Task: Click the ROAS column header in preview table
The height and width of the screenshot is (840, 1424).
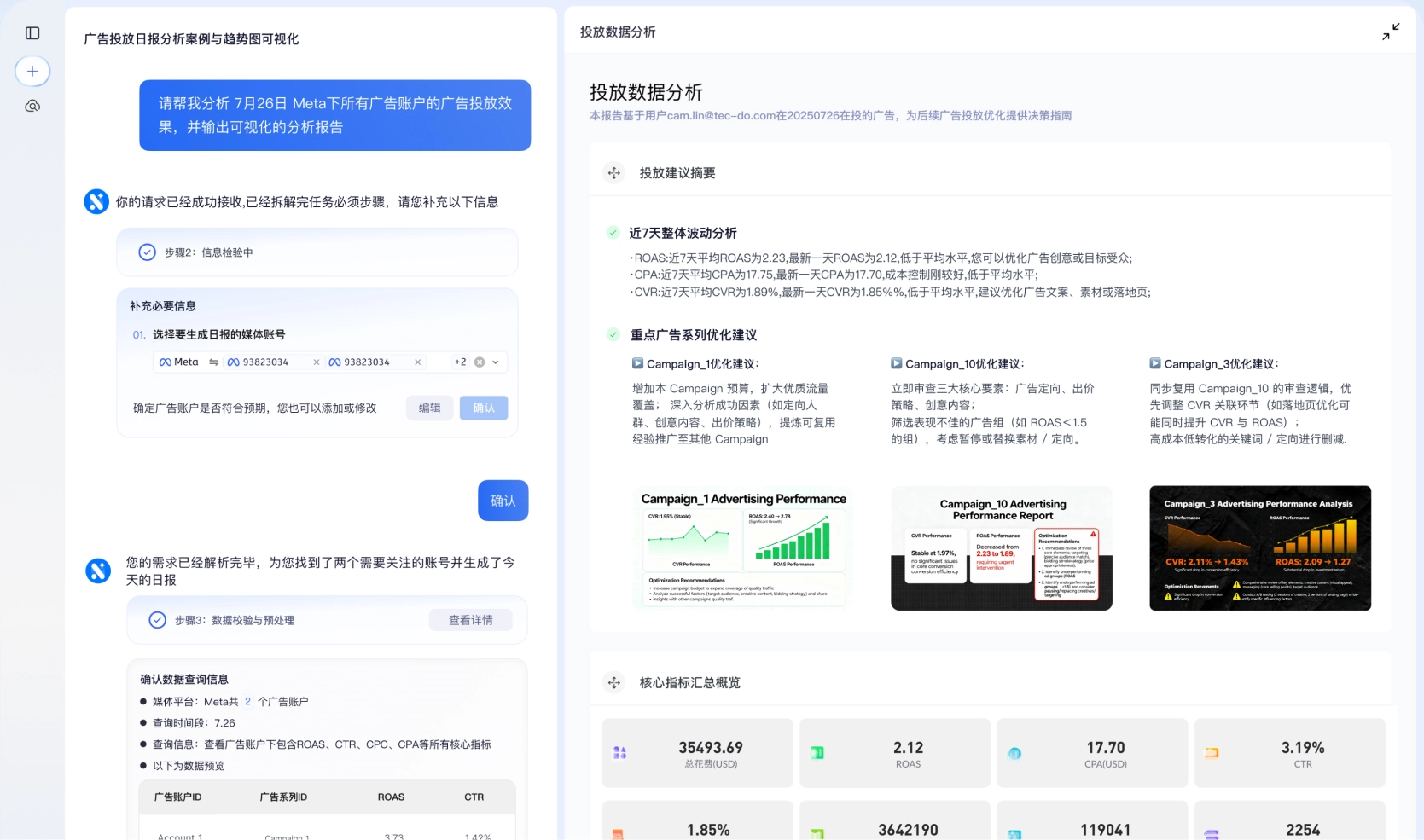Action: [x=391, y=797]
